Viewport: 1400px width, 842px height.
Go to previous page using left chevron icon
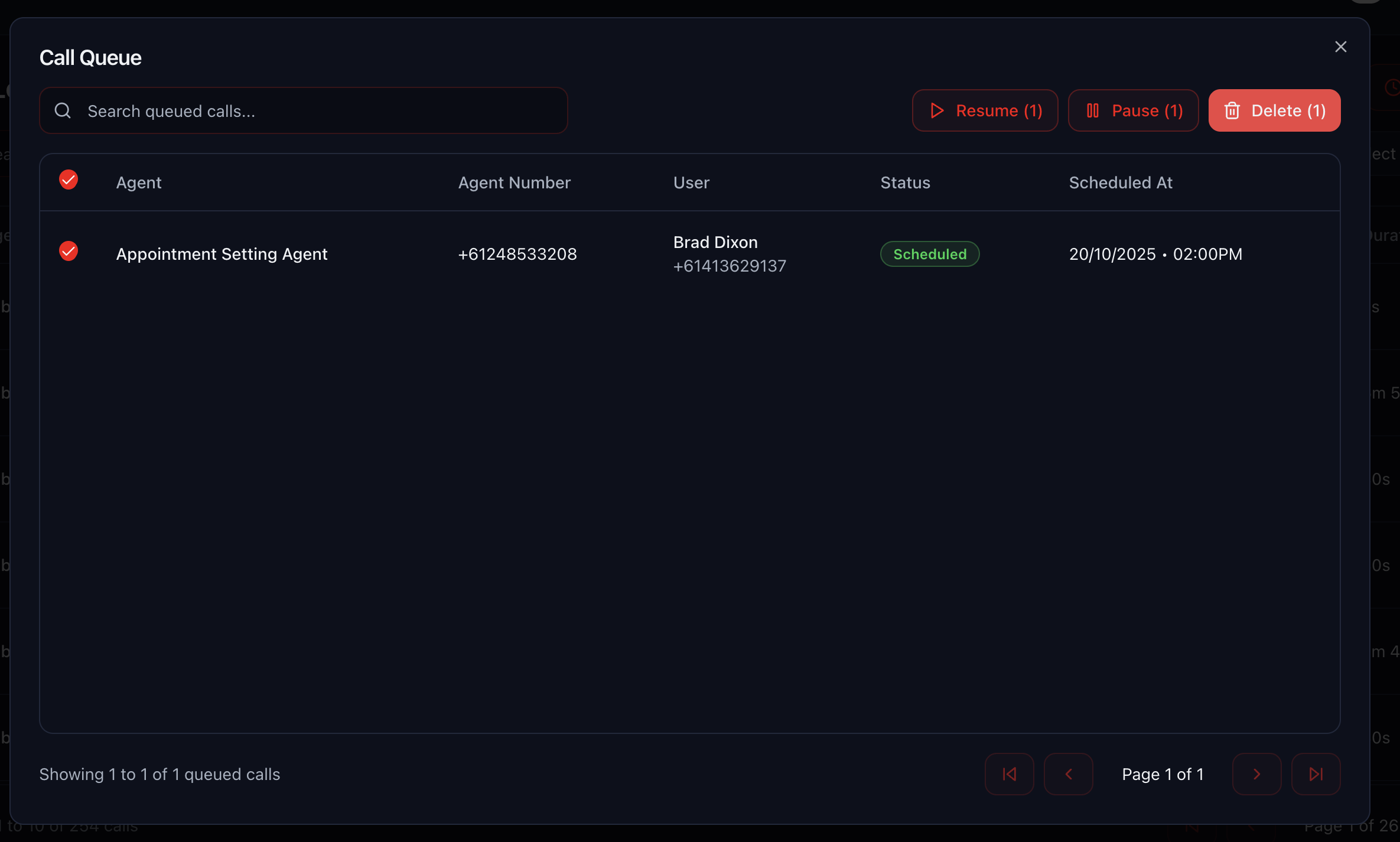coord(1069,774)
